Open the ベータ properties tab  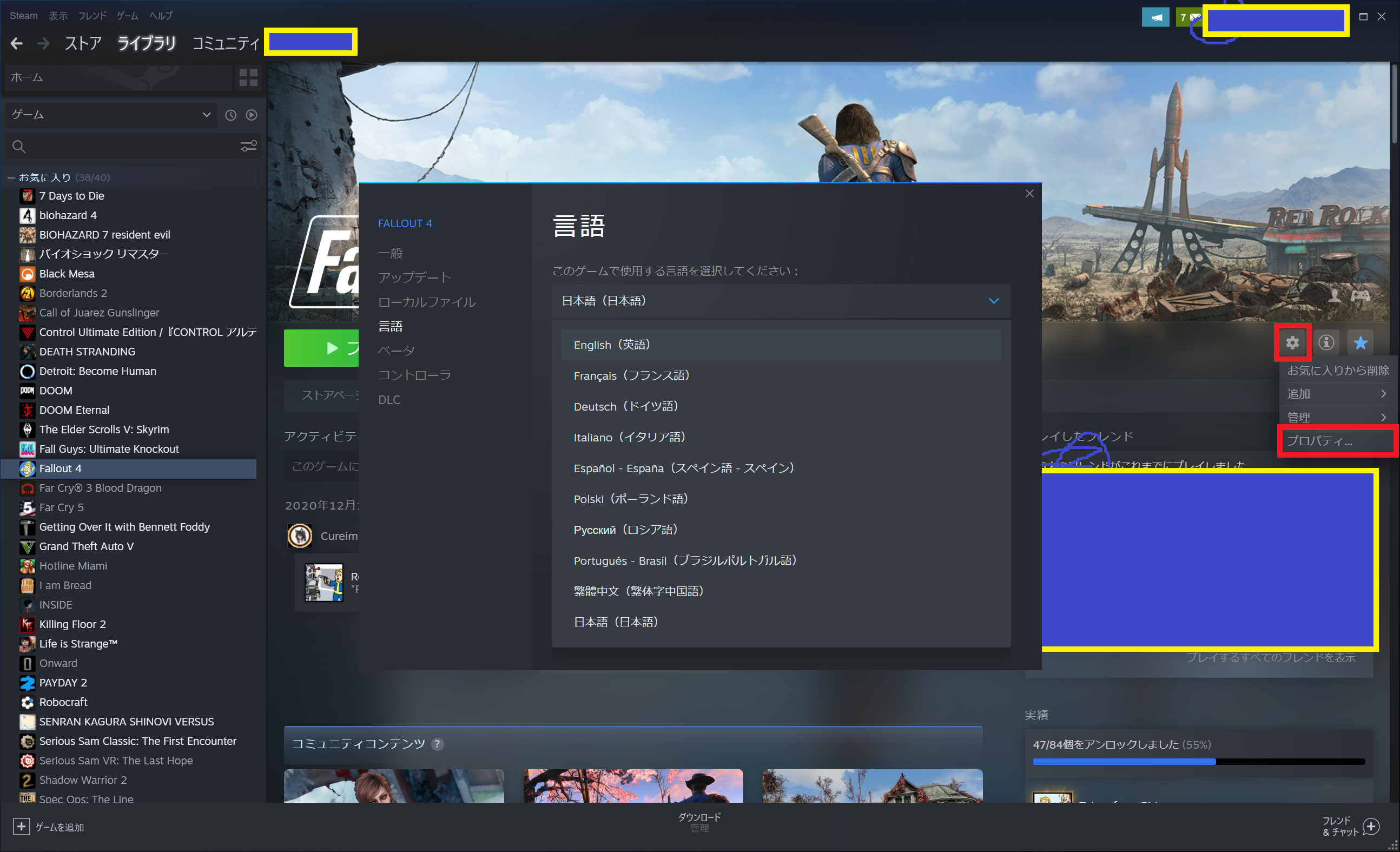pos(396,351)
